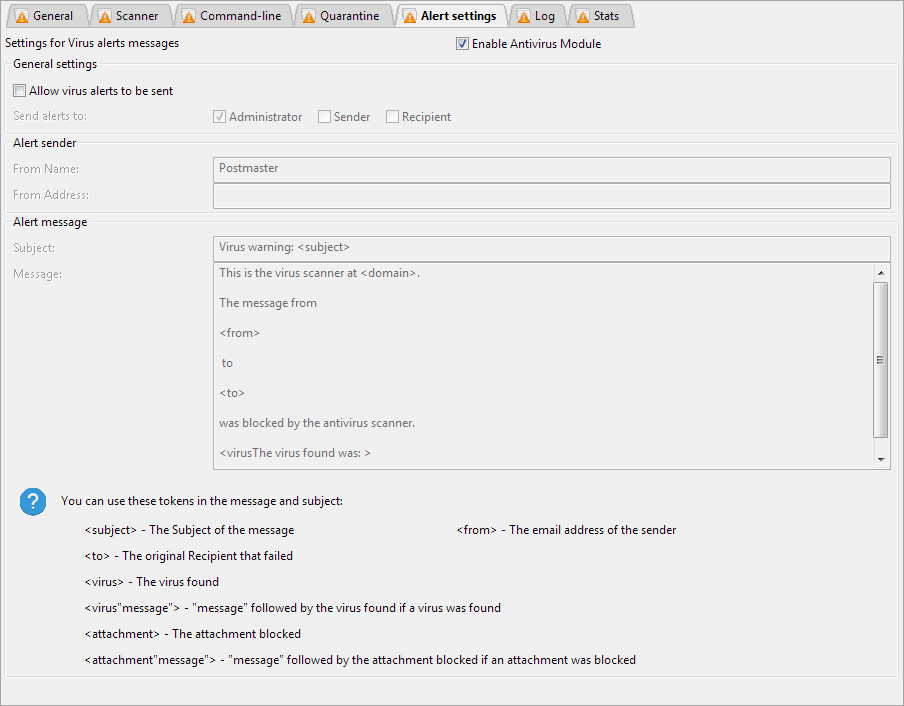Click the Subject field with Virus warning
Viewport: 904px width, 706px height.
click(x=551, y=248)
